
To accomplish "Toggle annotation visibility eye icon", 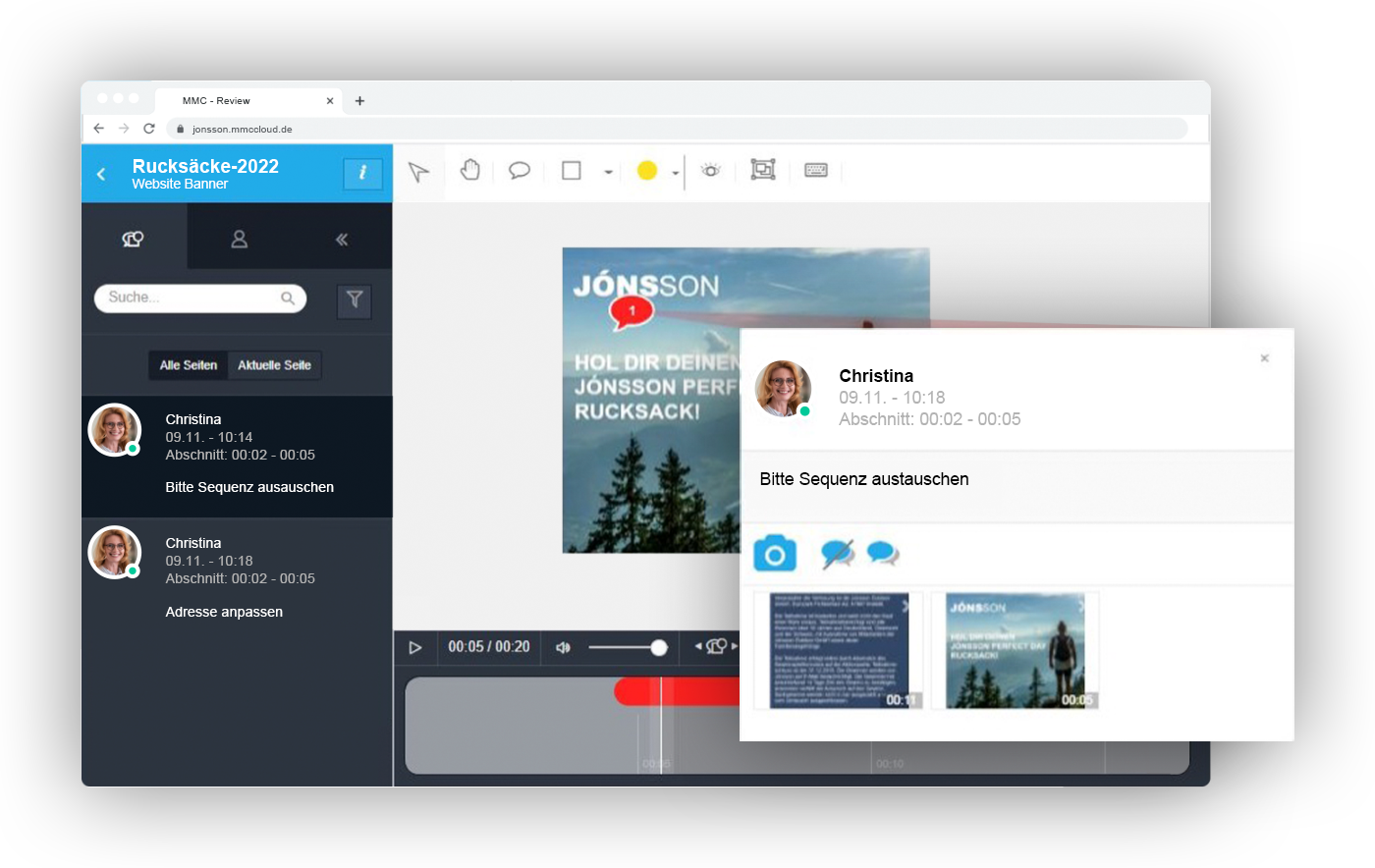I will (711, 171).
